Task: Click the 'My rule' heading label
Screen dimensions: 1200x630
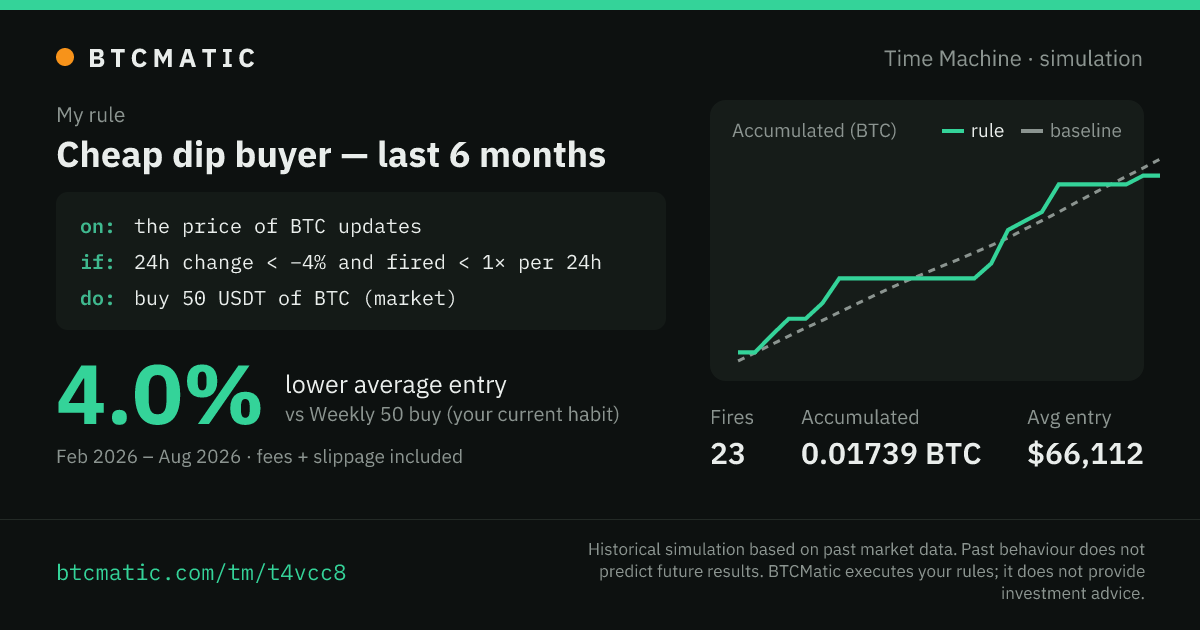Action: (91, 115)
